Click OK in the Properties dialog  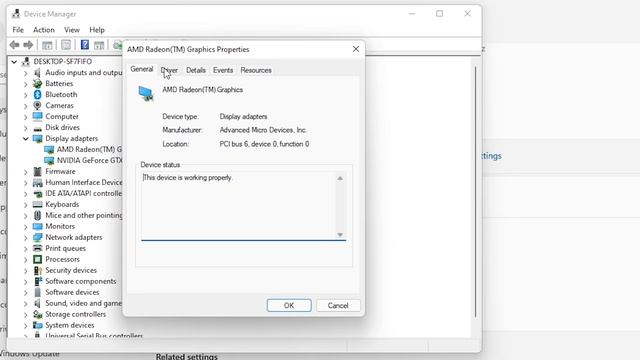tap(289, 305)
